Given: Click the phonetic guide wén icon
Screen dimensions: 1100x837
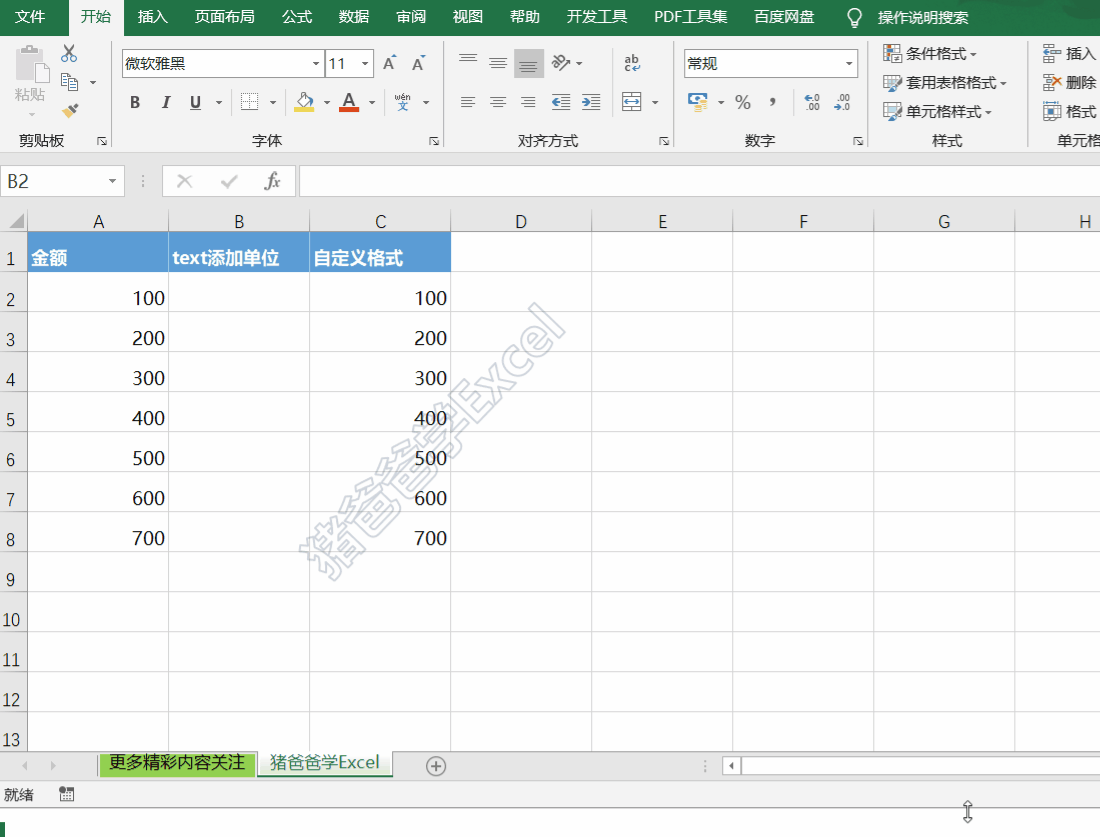Looking at the screenshot, I should tap(403, 102).
